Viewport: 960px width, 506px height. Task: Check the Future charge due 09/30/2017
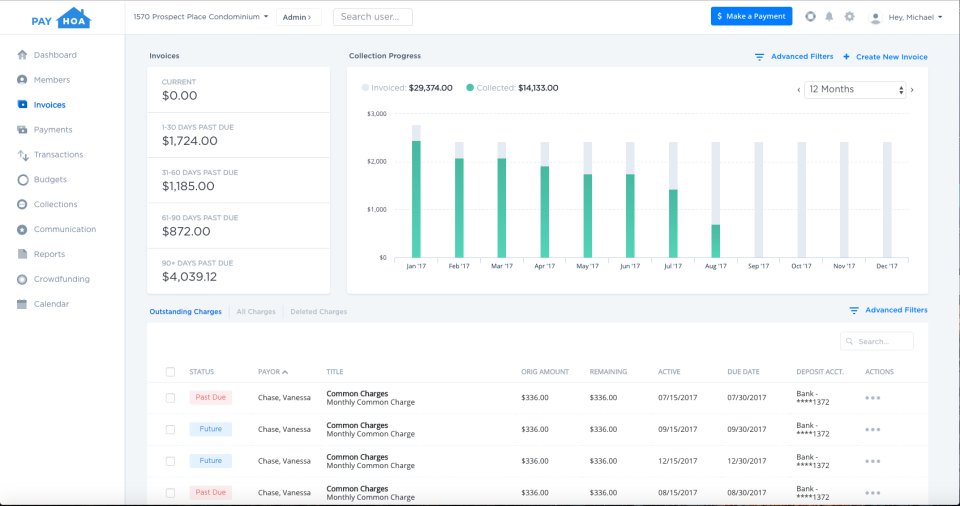170,429
